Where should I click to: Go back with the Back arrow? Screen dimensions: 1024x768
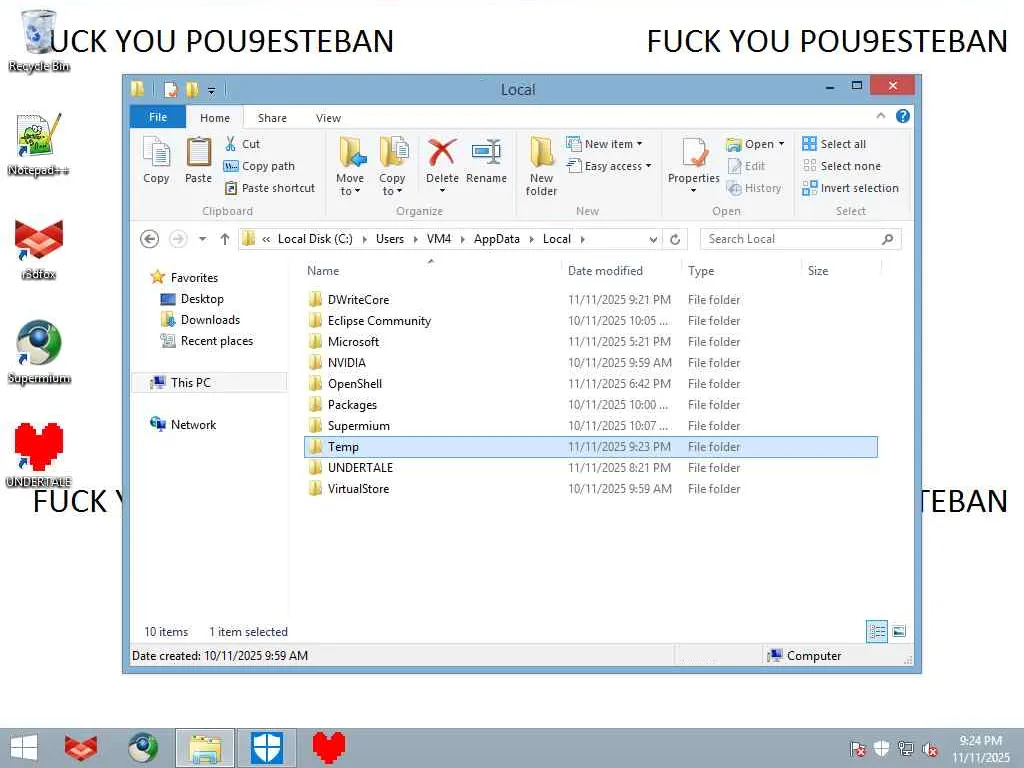coord(150,239)
